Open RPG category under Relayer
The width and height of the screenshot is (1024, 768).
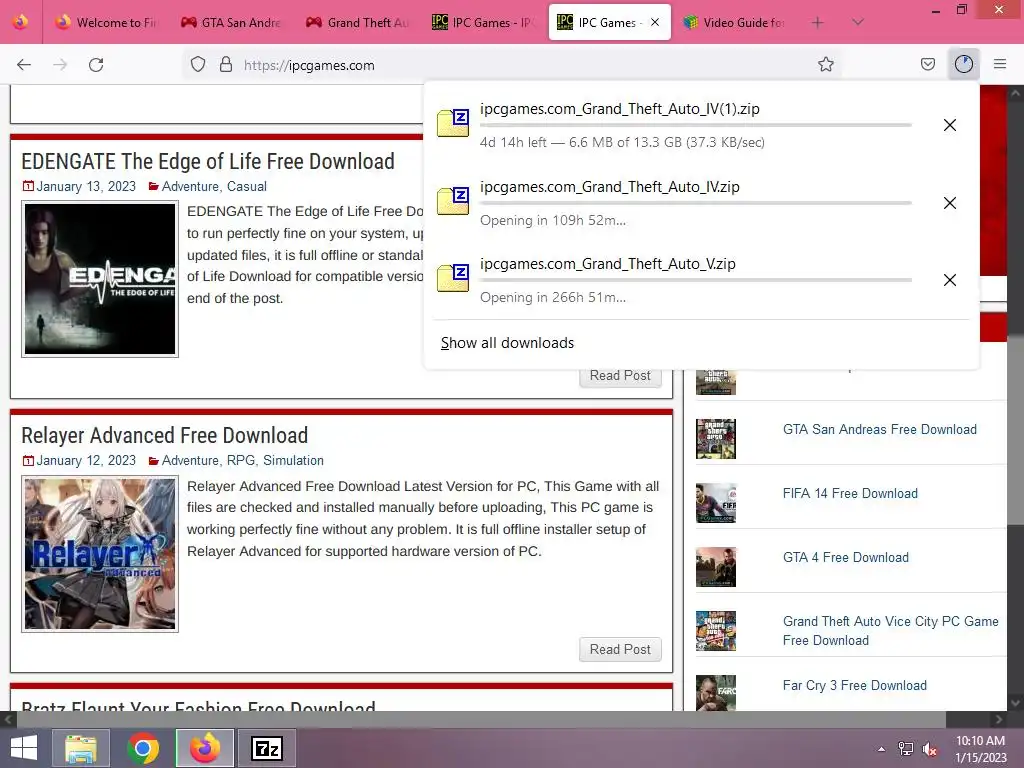240,460
